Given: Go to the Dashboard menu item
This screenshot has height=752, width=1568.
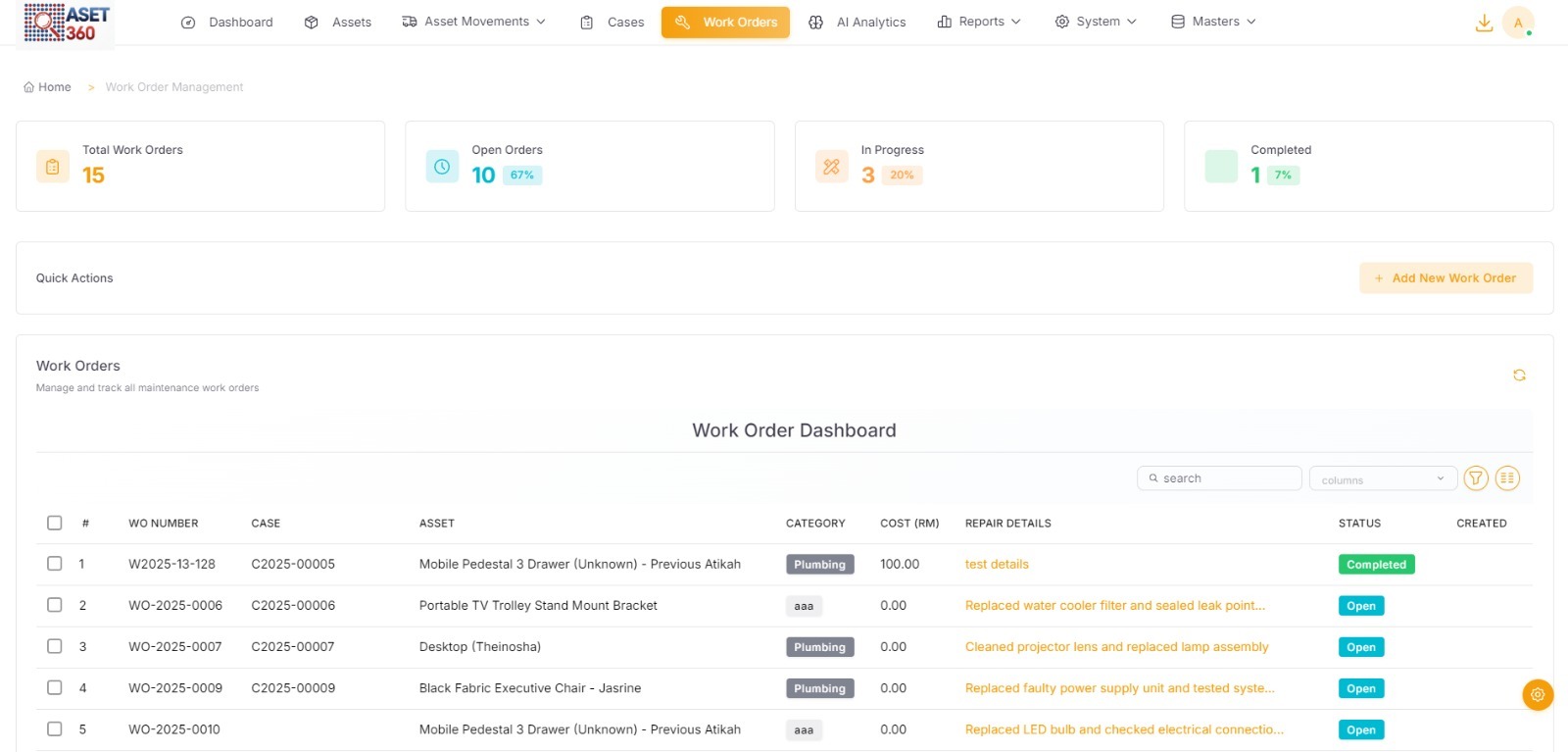Looking at the screenshot, I should pyautogui.click(x=227, y=22).
